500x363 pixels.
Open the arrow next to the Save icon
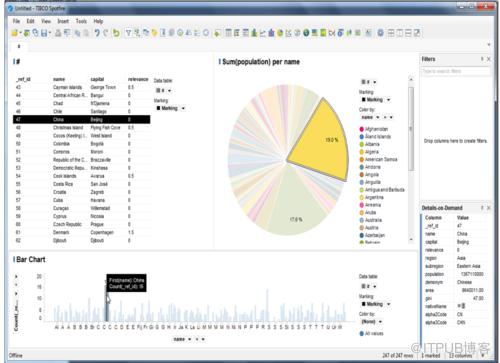(50, 33)
